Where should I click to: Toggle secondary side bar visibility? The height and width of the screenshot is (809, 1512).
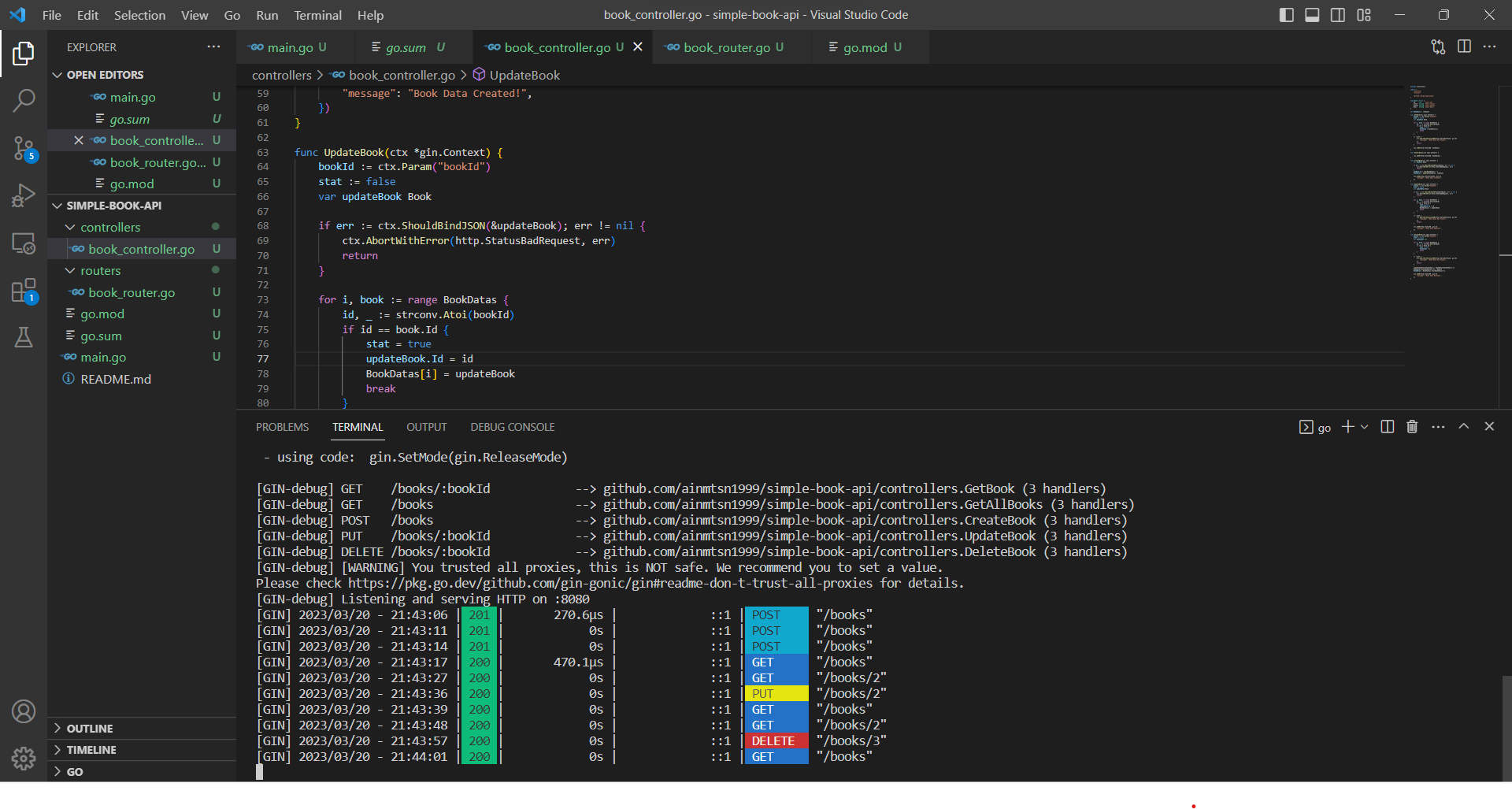1338,15
